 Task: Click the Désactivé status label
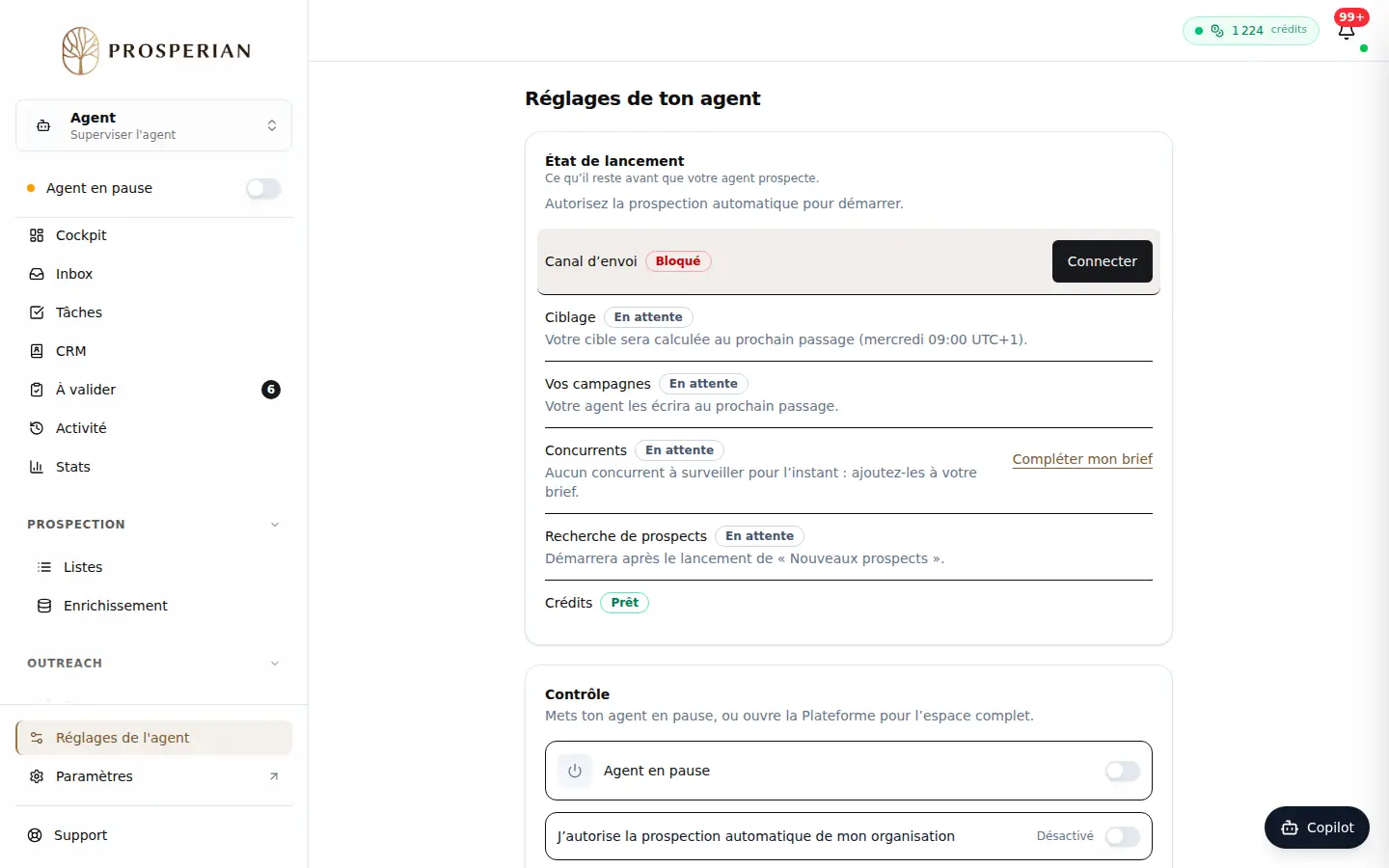[1065, 836]
